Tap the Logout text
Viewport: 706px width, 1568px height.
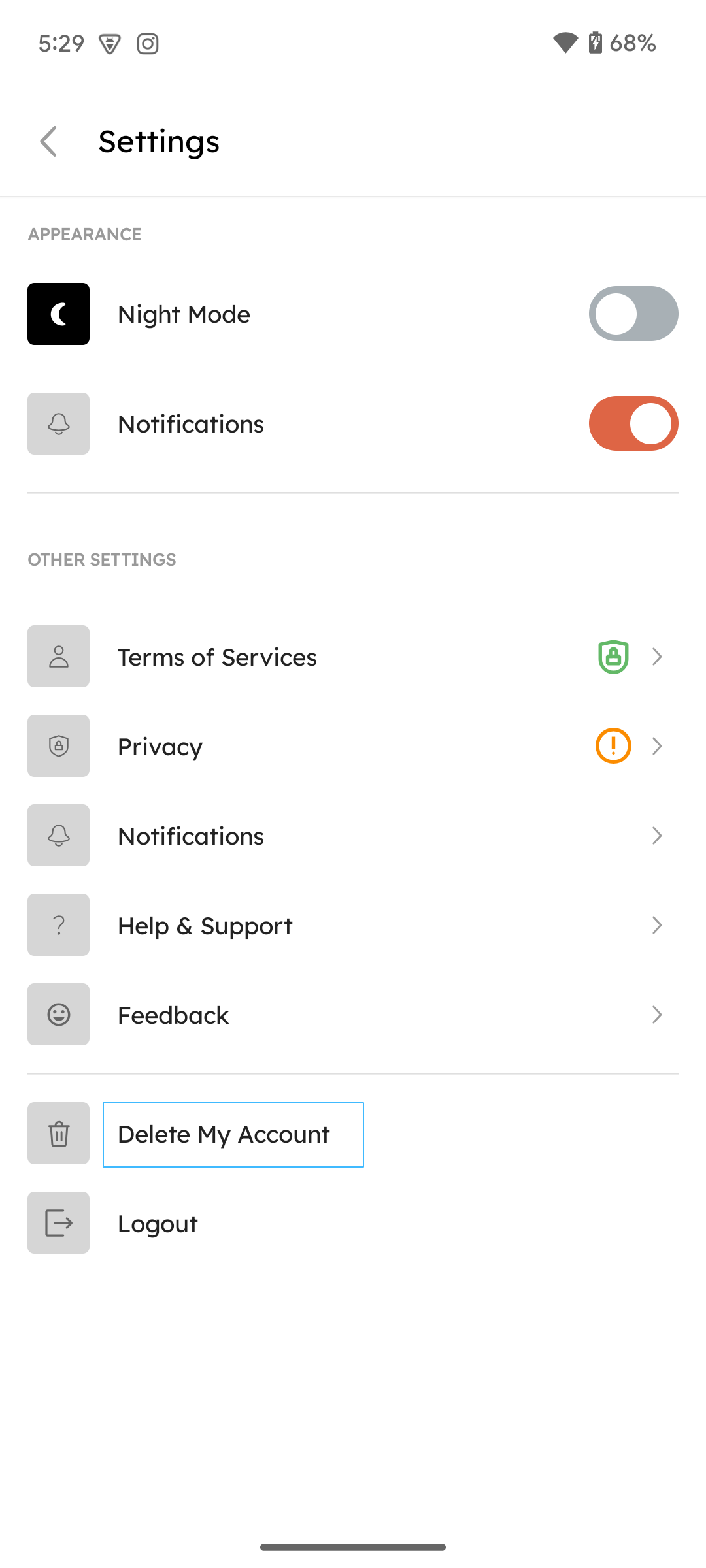[158, 1224]
